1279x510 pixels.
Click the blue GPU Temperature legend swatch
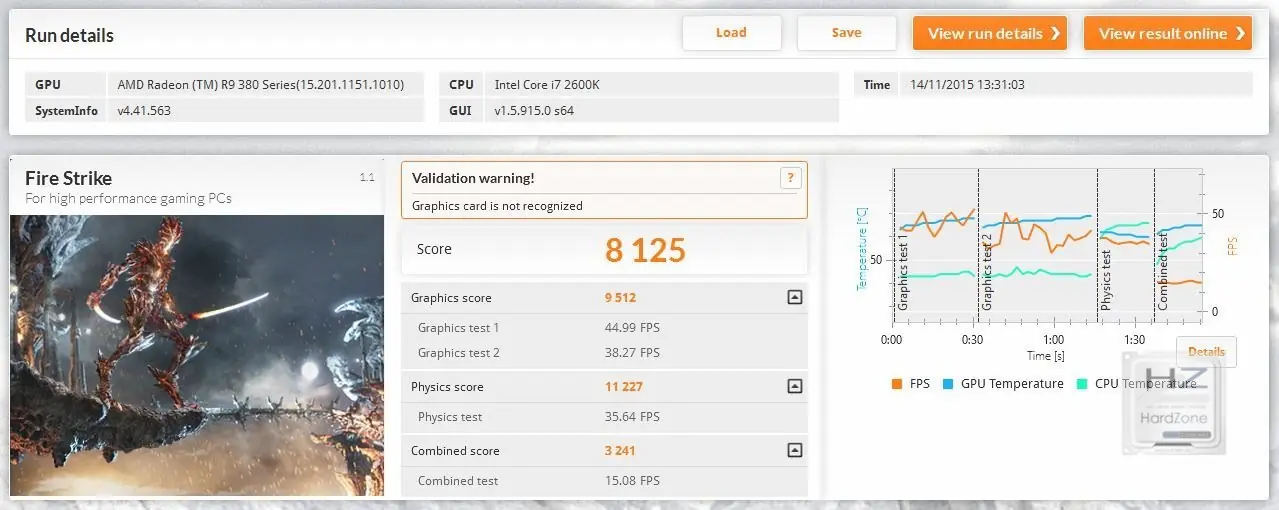(947, 384)
